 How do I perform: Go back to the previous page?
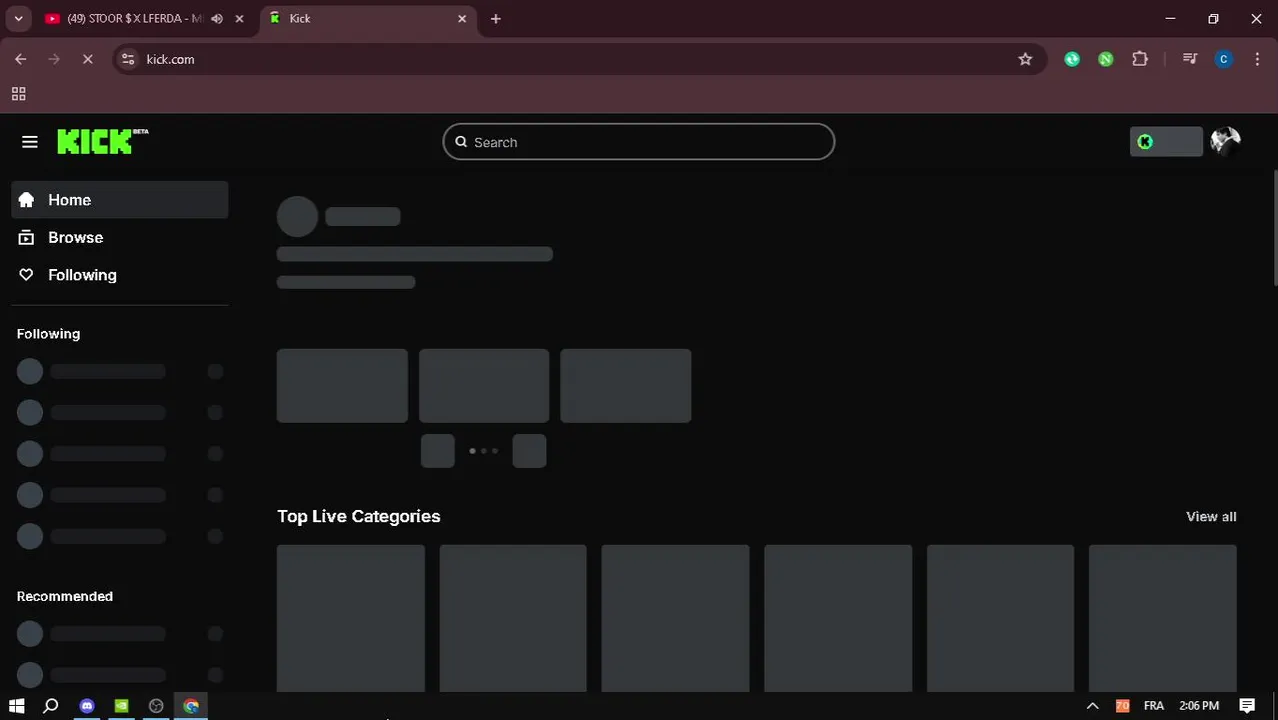21,59
